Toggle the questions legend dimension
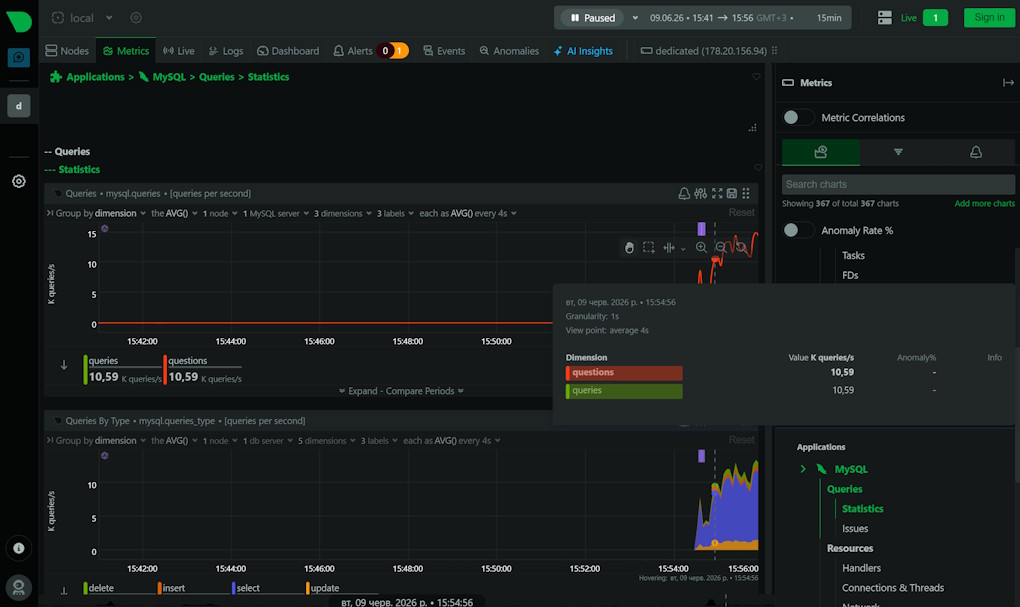The height and width of the screenshot is (607, 1020). (202, 370)
